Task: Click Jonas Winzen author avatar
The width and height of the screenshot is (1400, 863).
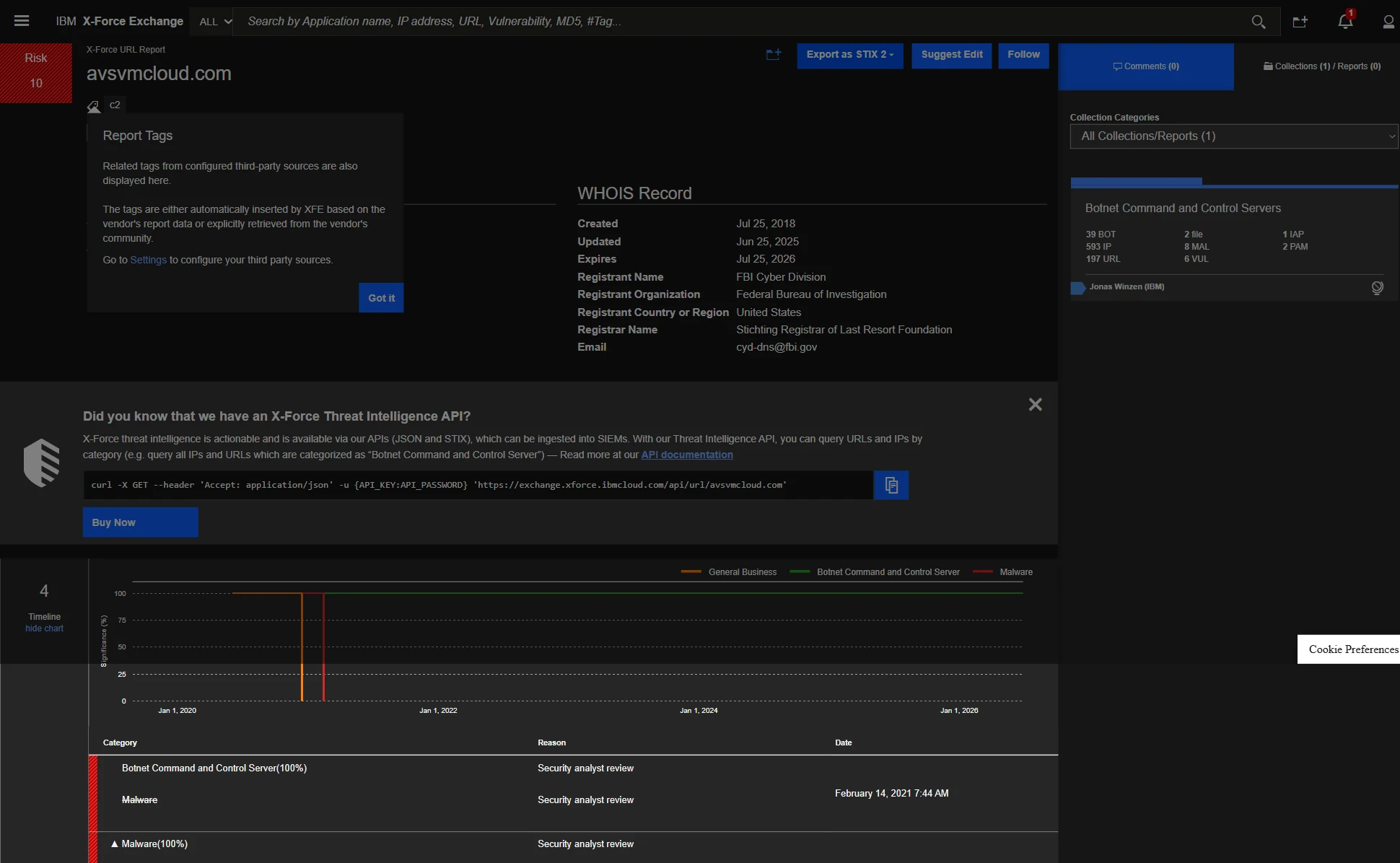Action: [x=1077, y=288]
